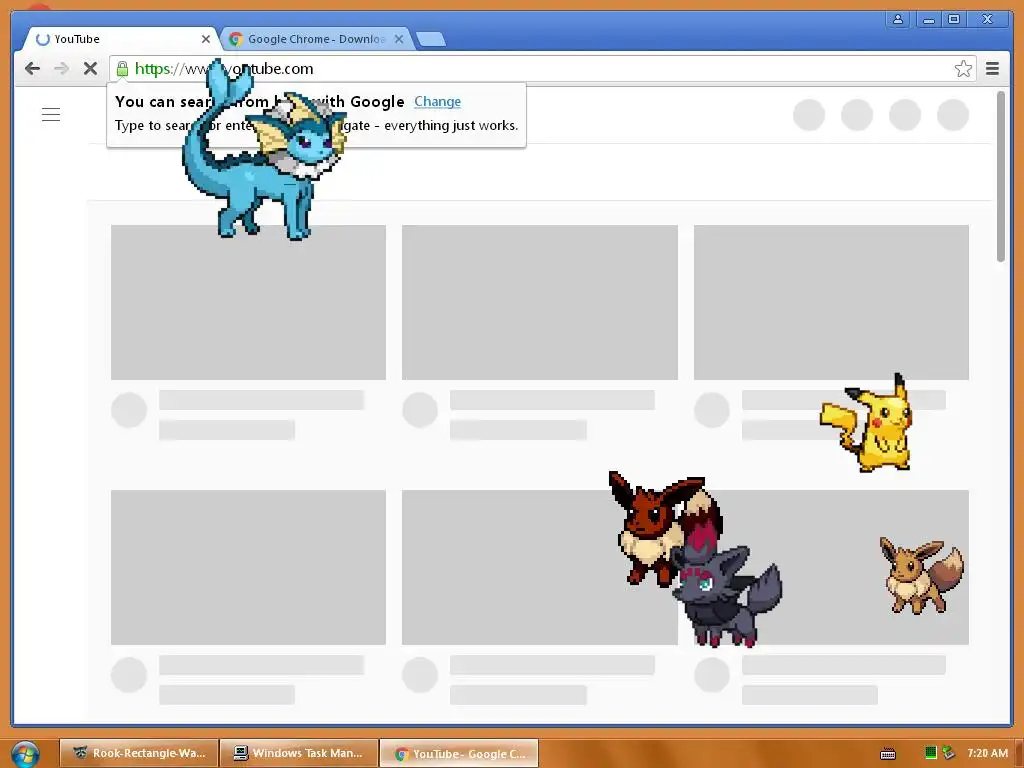Viewport: 1024px width, 768px height.
Task: Select YouTube - Google Chrome taskbar item
Action: [x=459, y=754]
